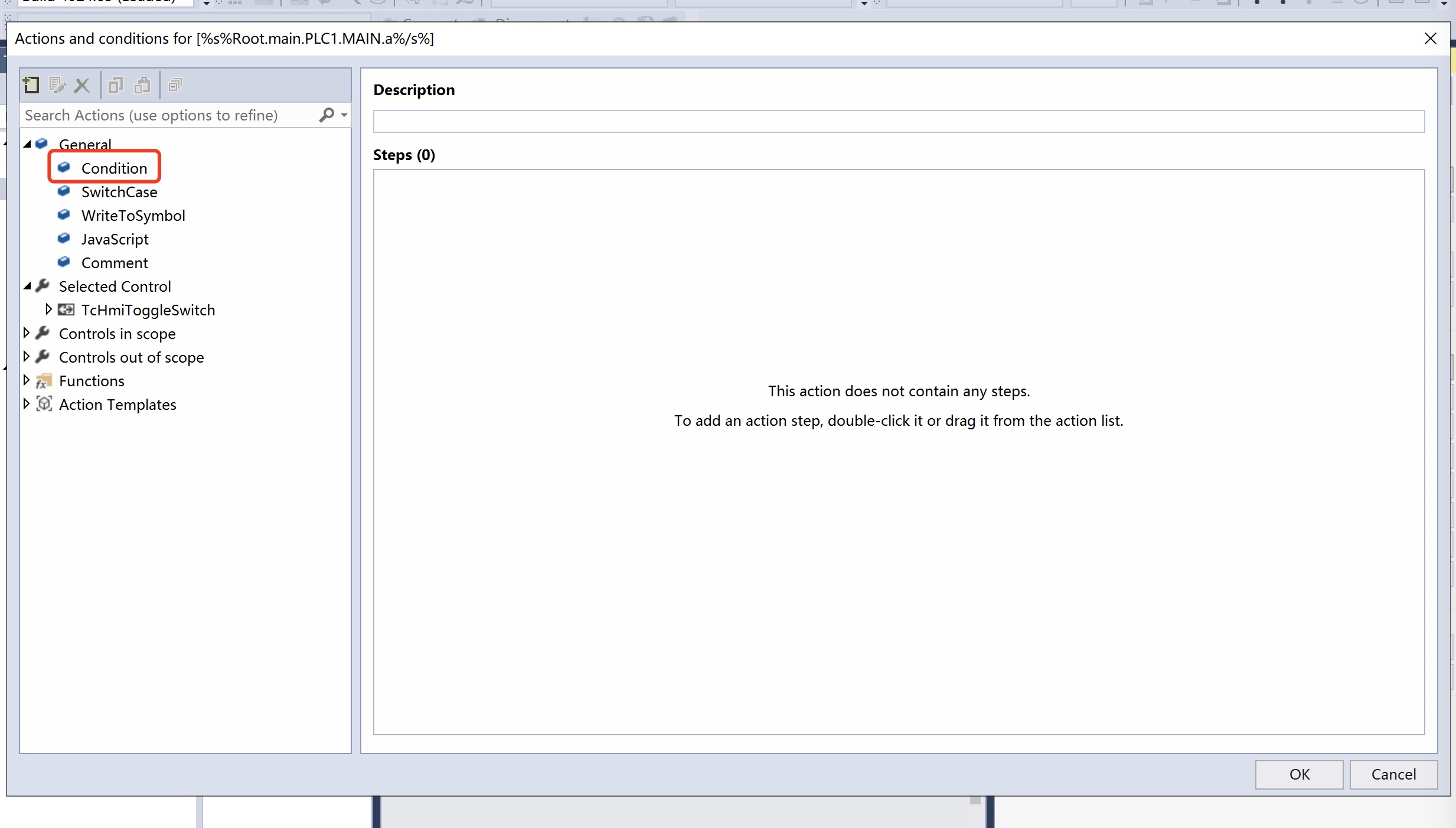Viewport: 1456px width, 828px height.
Task: Expand the TcHmiToggleSwitch node
Action: click(x=49, y=309)
